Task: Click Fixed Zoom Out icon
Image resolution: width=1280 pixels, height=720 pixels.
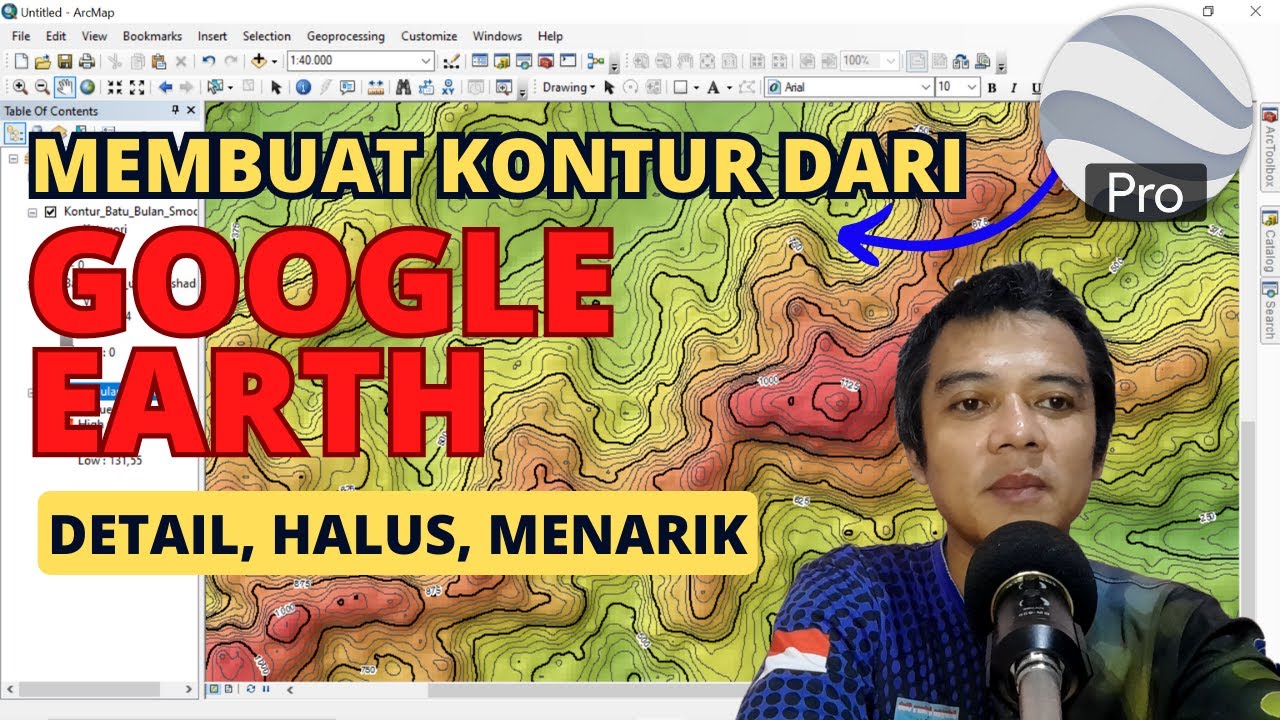Action: [137, 87]
